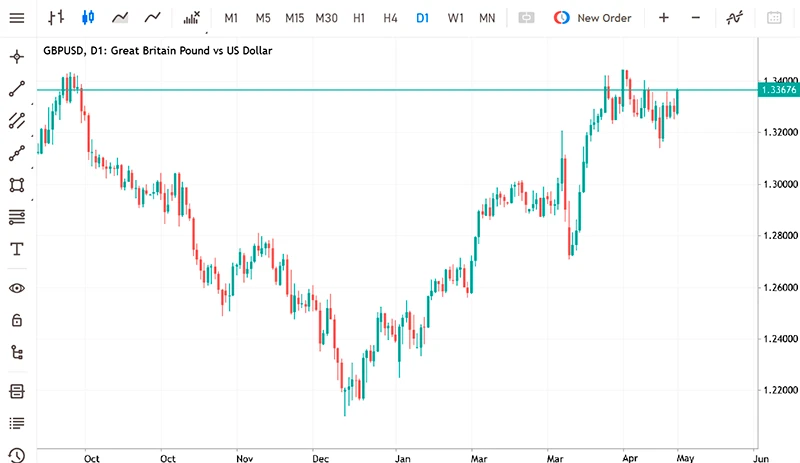
Task: Select M30 timeframe
Action: [x=327, y=18]
